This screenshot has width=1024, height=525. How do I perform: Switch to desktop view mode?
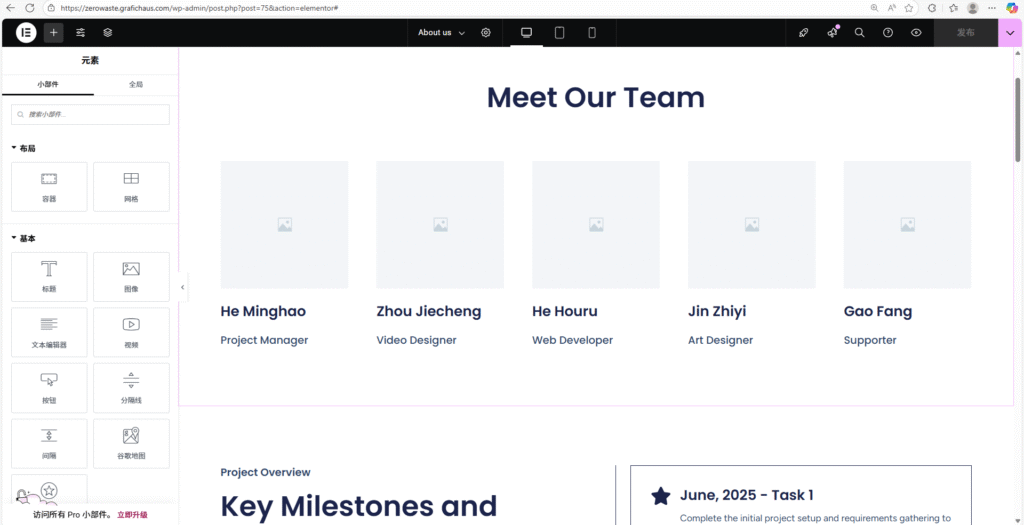pyautogui.click(x=527, y=32)
